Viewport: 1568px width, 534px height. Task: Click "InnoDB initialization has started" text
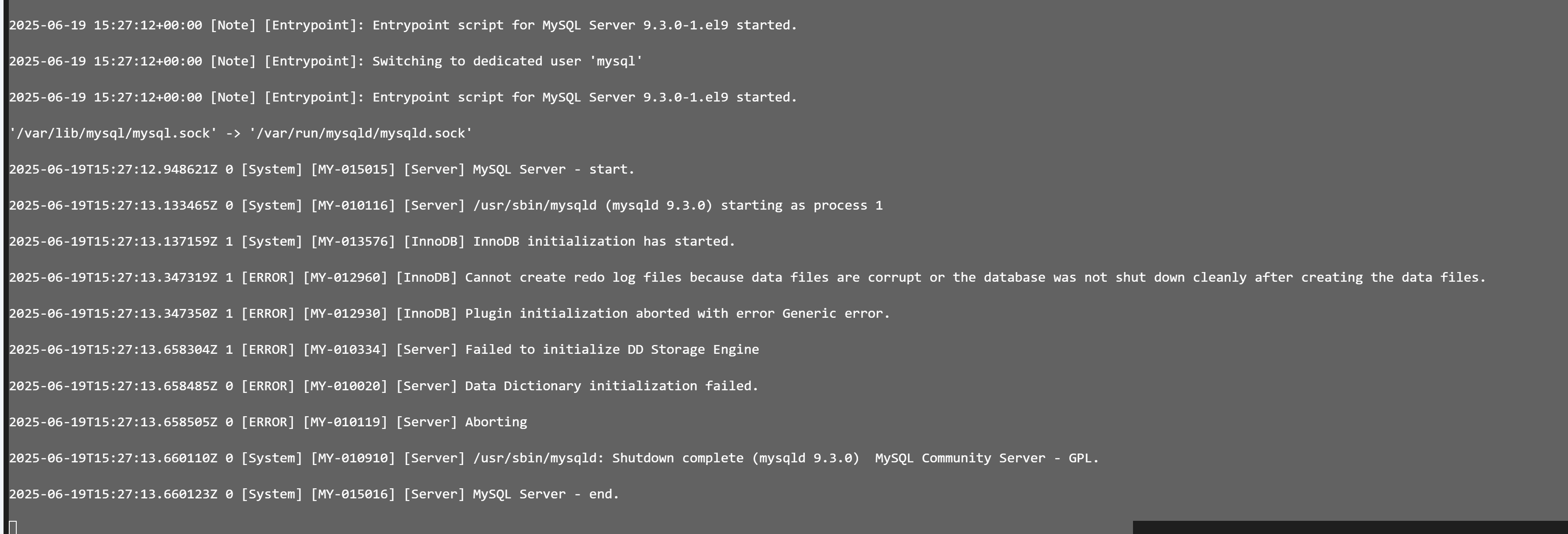[604, 241]
